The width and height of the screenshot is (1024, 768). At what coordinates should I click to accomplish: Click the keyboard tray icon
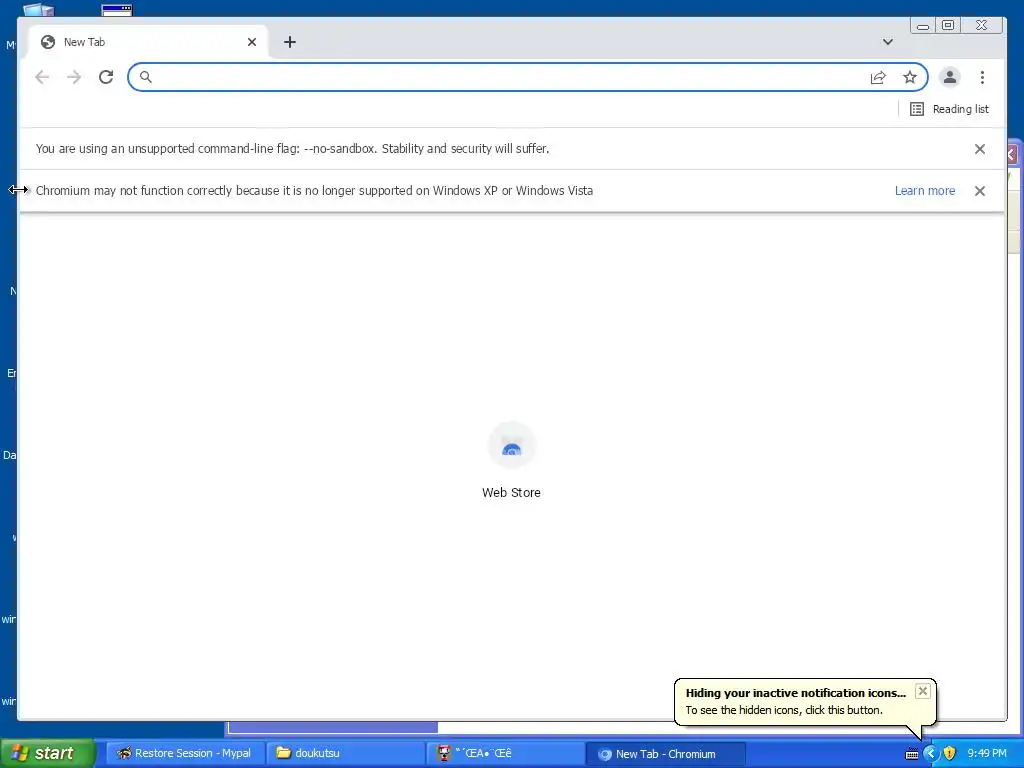912,754
